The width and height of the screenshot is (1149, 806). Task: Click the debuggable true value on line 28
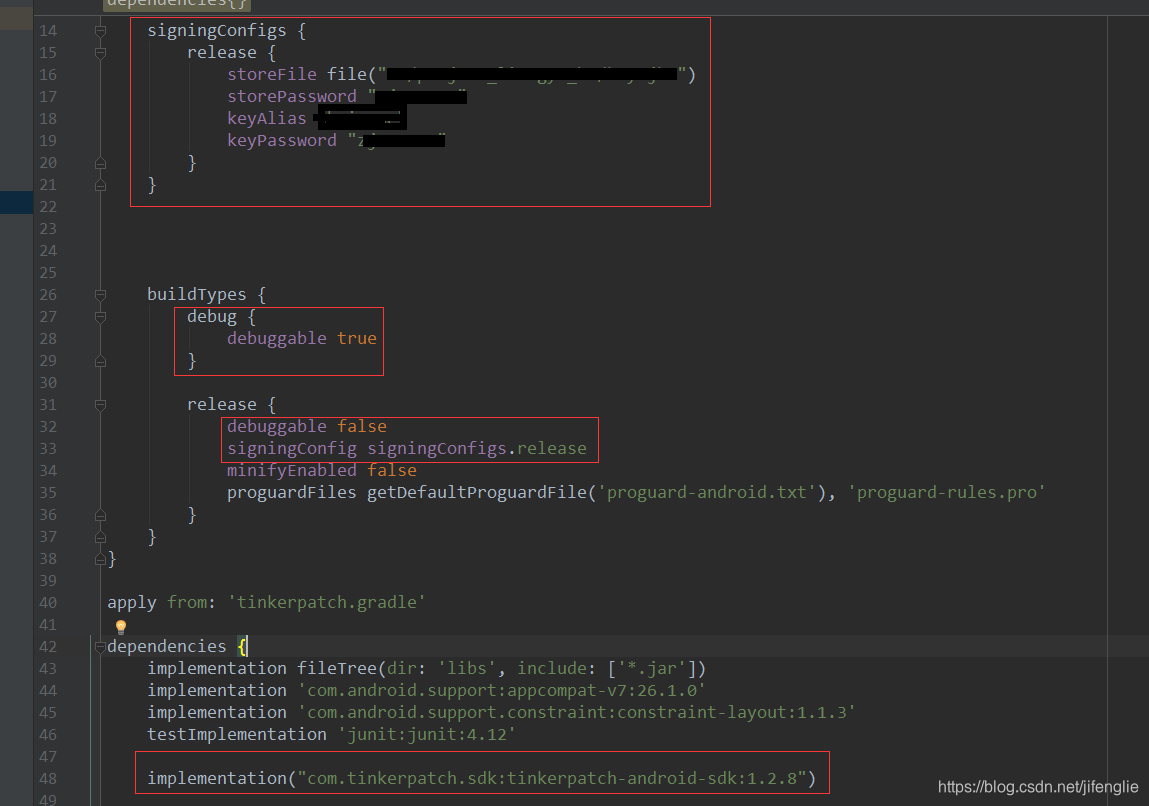click(357, 338)
